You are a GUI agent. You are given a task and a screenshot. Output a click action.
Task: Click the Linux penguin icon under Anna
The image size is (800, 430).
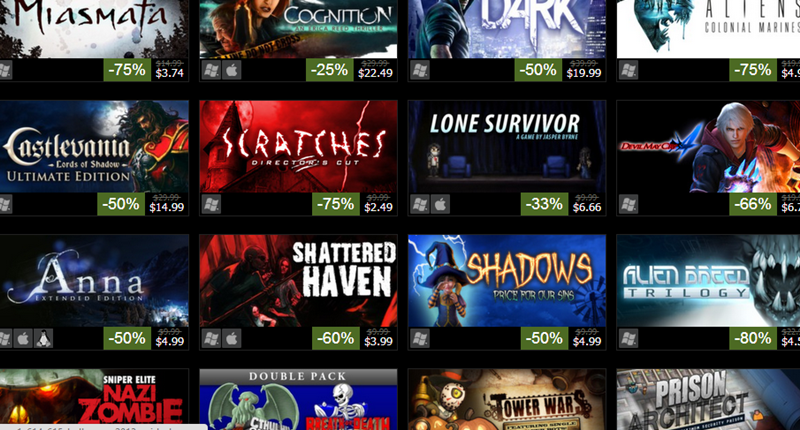pos(43,339)
